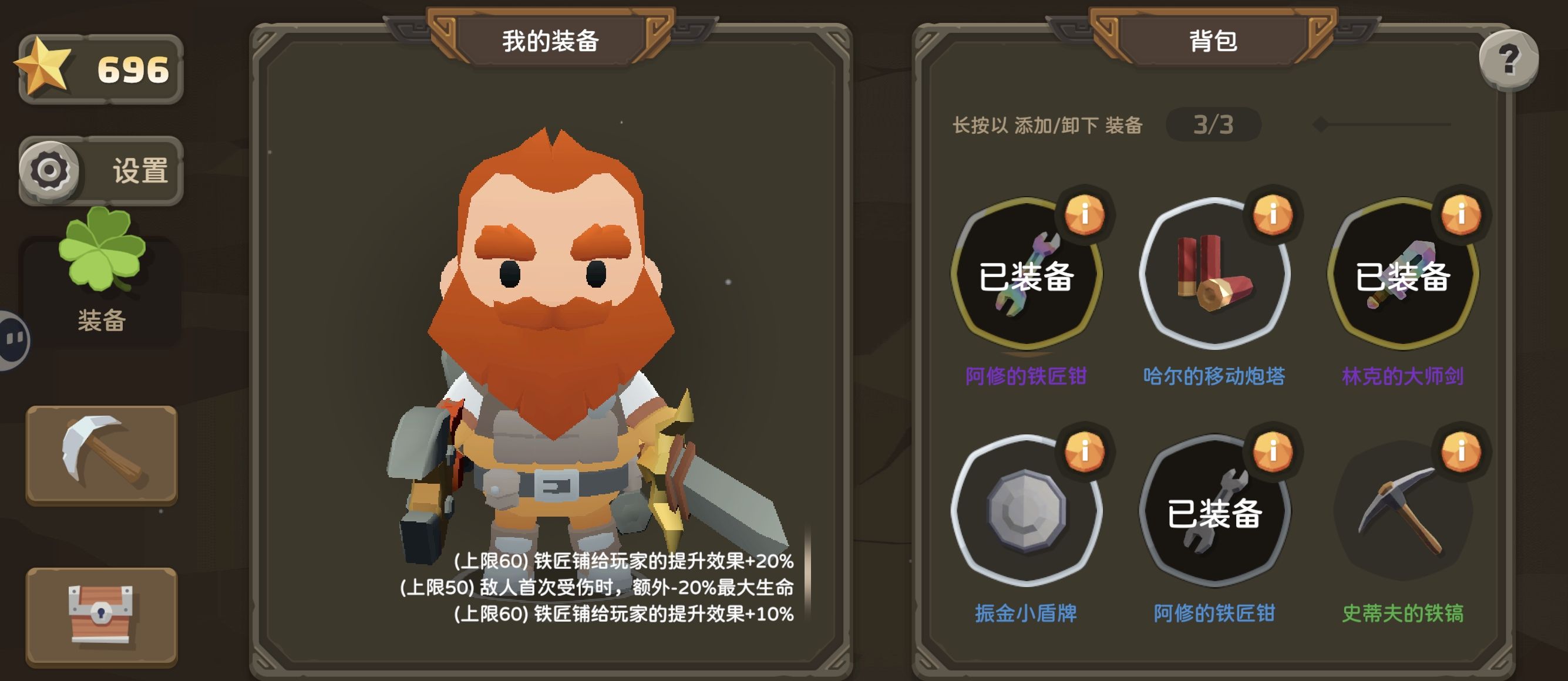Toggle equipped 阿修的铁匠钳 in top row
1568x681 pixels.
(1027, 274)
